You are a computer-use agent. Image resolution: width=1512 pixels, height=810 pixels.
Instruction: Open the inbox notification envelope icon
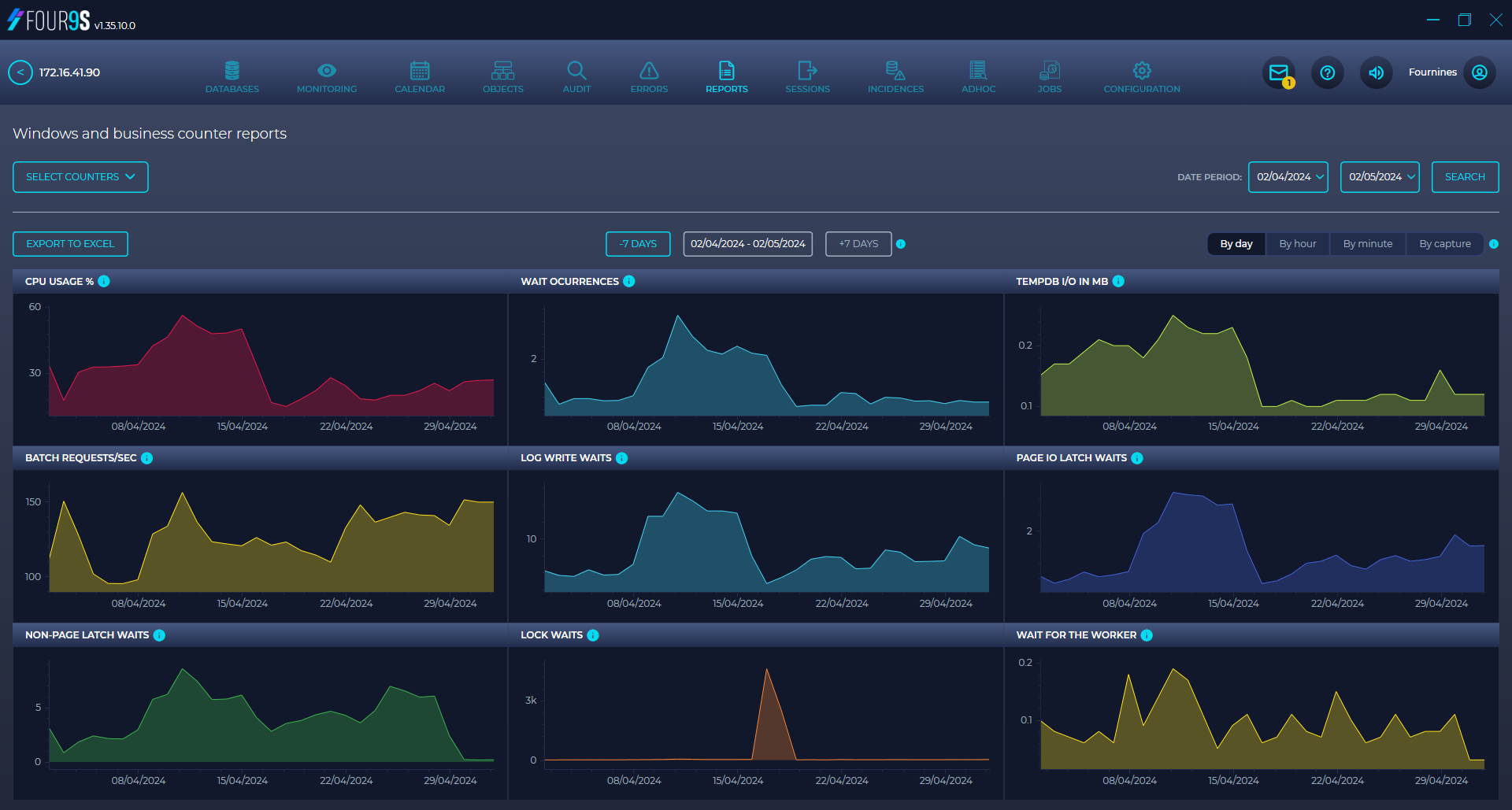(x=1279, y=72)
